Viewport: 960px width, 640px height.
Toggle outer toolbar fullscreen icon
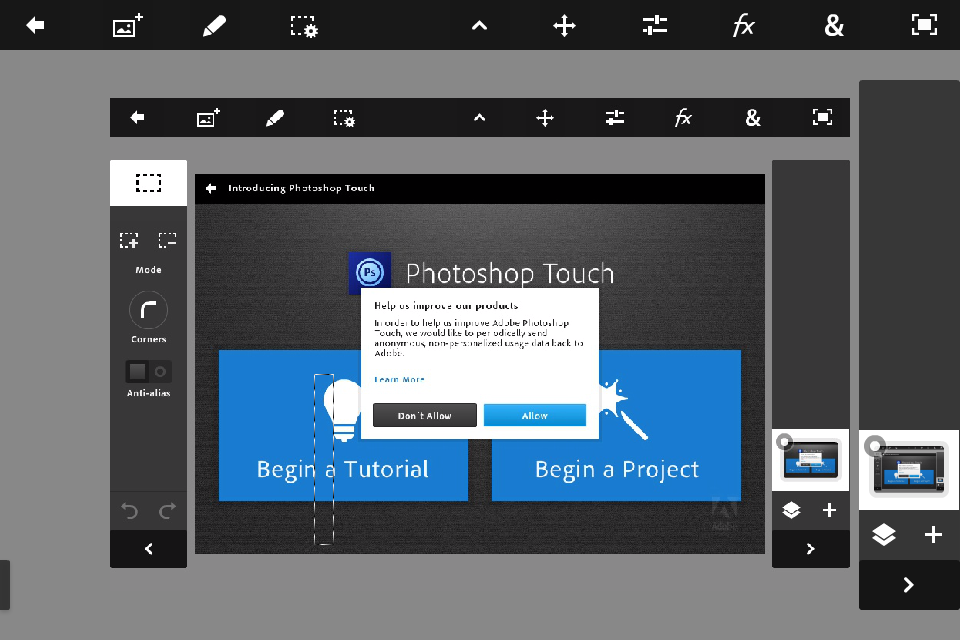pos(924,25)
